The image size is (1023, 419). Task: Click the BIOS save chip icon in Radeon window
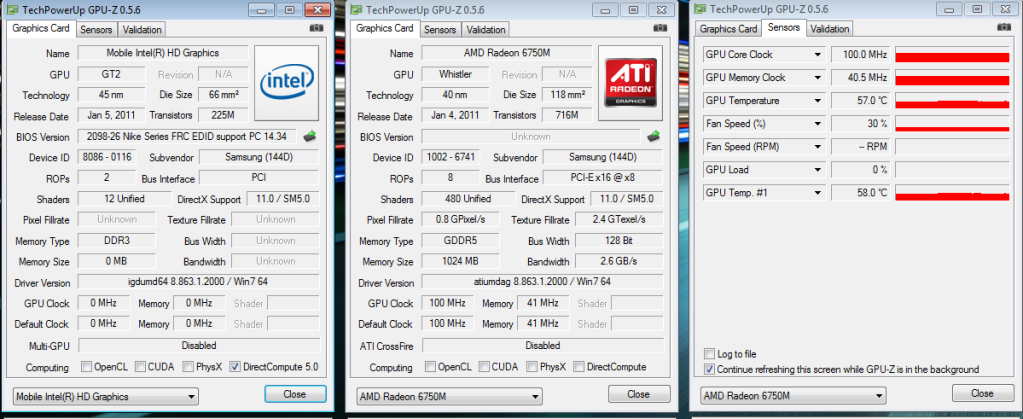tap(653, 136)
